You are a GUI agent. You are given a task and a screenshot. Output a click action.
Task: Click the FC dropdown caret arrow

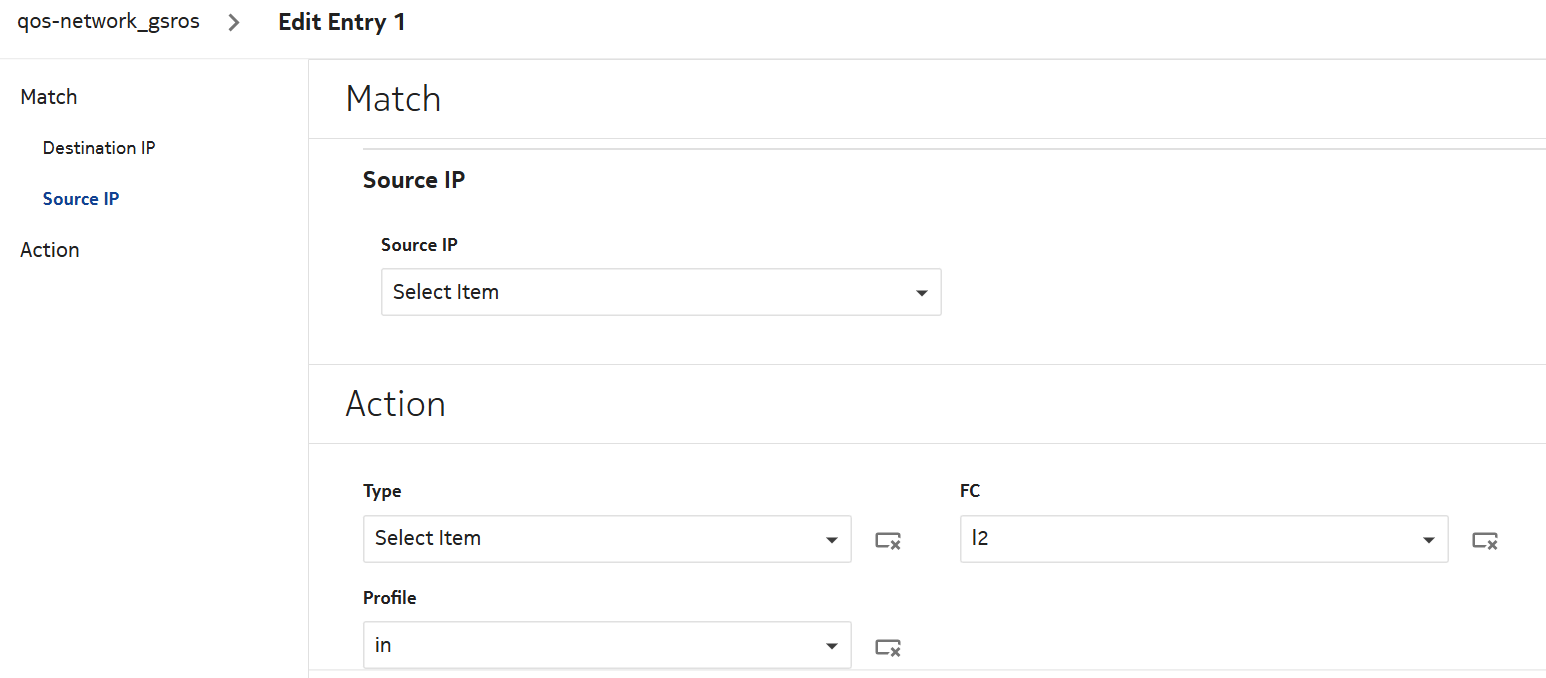coord(1428,540)
